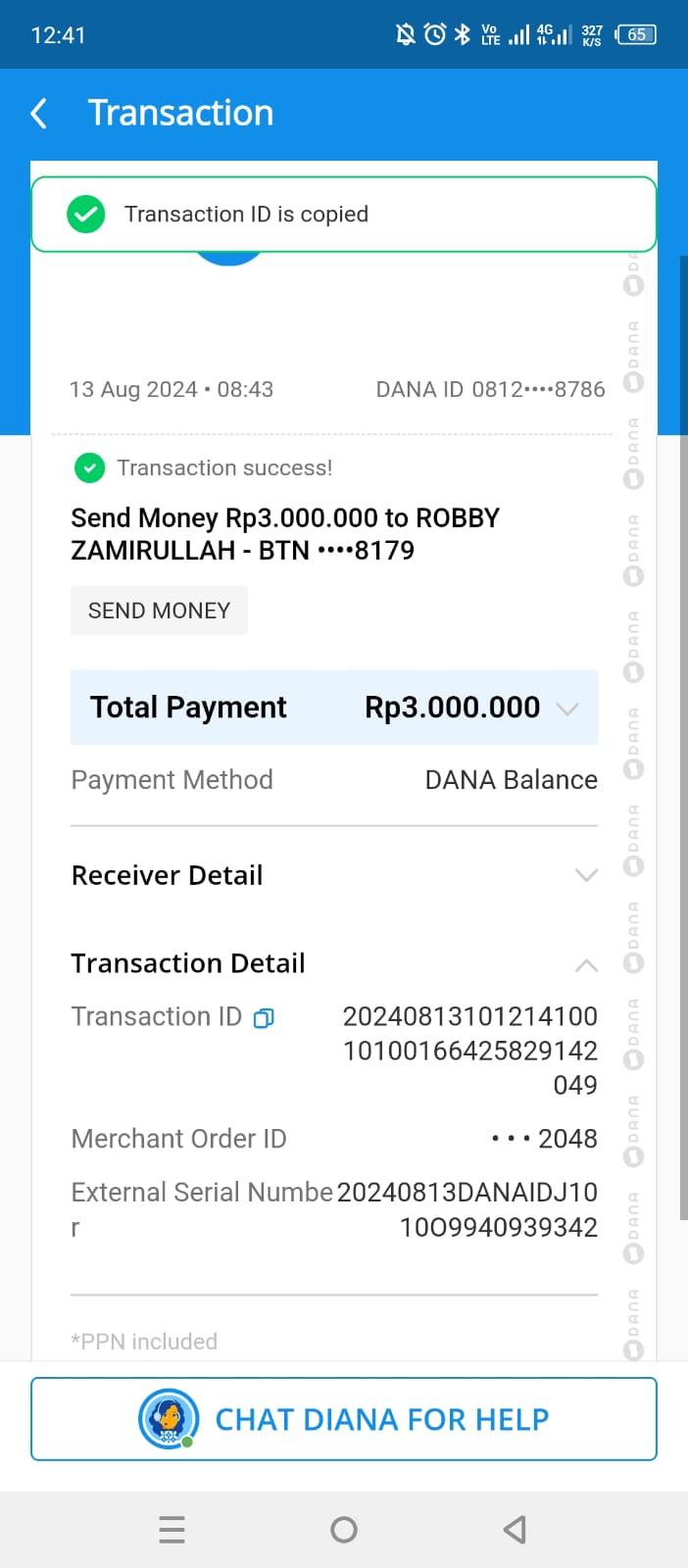This screenshot has width=688, height=1568.
Task: Tap the green Transaction success checkmark
Action: click(x=89, y=468)
